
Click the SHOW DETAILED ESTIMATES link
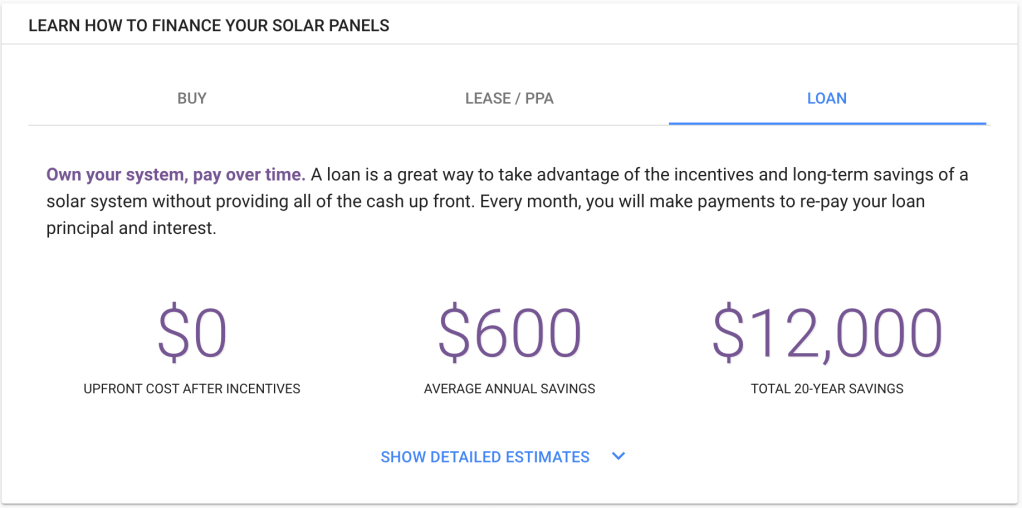[x=485, y=457]
